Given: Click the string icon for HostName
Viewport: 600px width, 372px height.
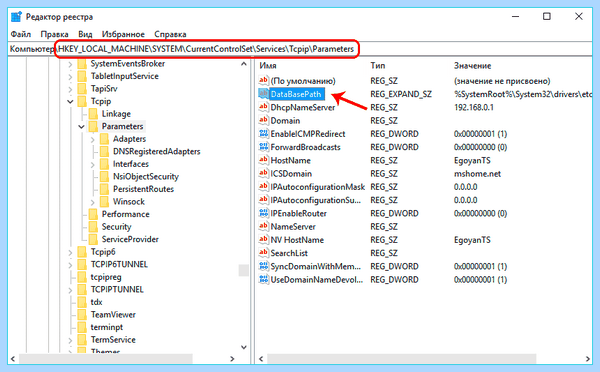Looking at the screenshot, I should coord(263,160).
